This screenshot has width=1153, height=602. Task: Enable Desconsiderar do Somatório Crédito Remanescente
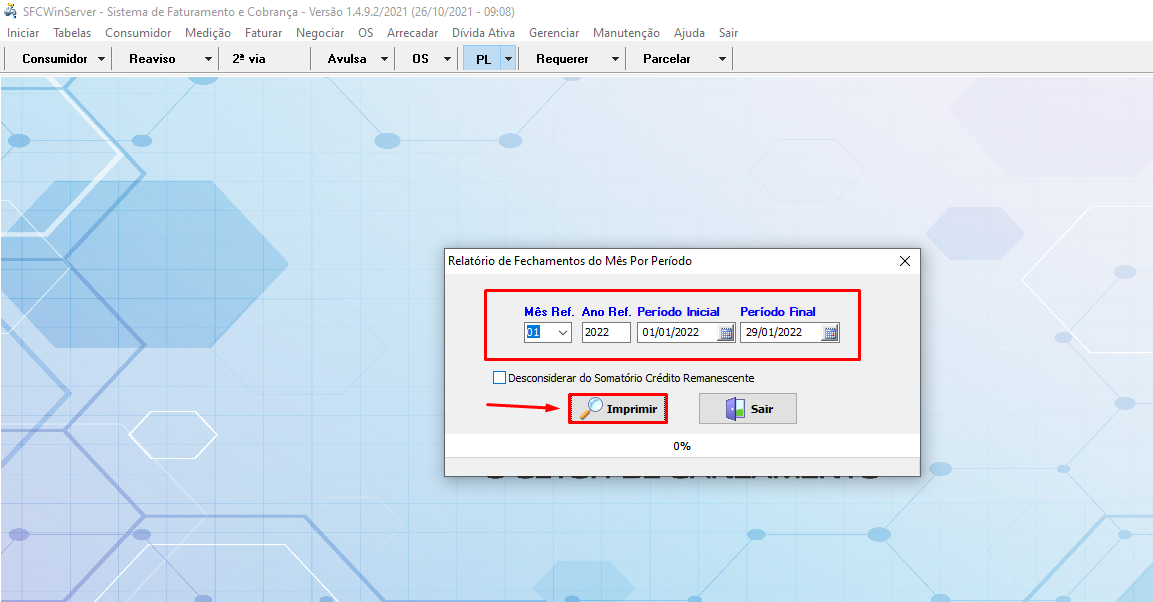[500, 378]
